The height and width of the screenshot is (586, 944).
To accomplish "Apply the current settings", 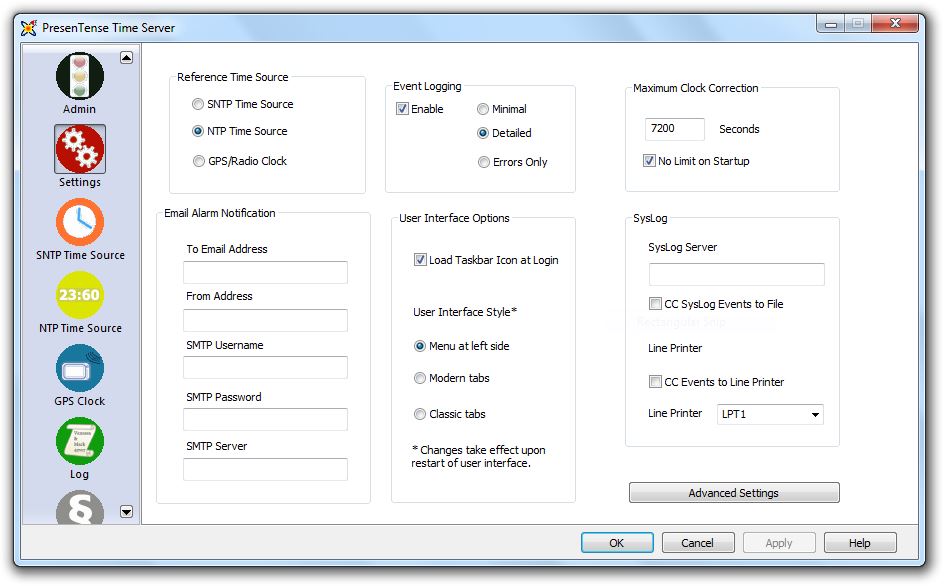I will (x=779, y=543).
